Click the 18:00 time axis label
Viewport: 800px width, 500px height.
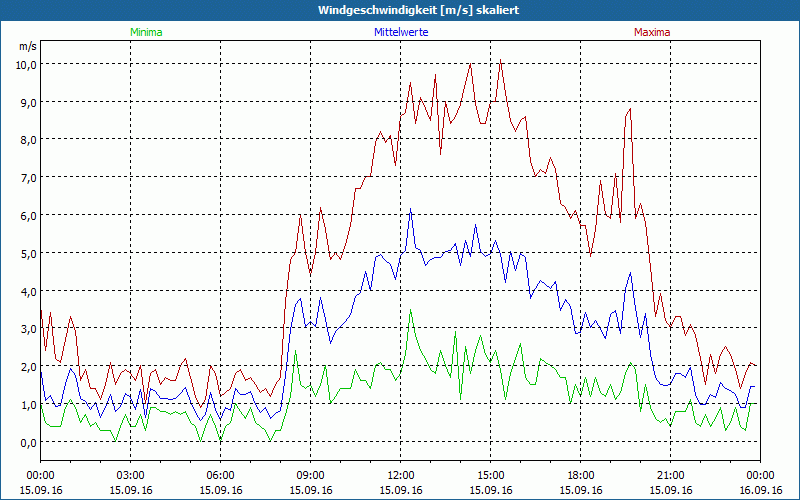pyautogui.click(x=581, y=476)
